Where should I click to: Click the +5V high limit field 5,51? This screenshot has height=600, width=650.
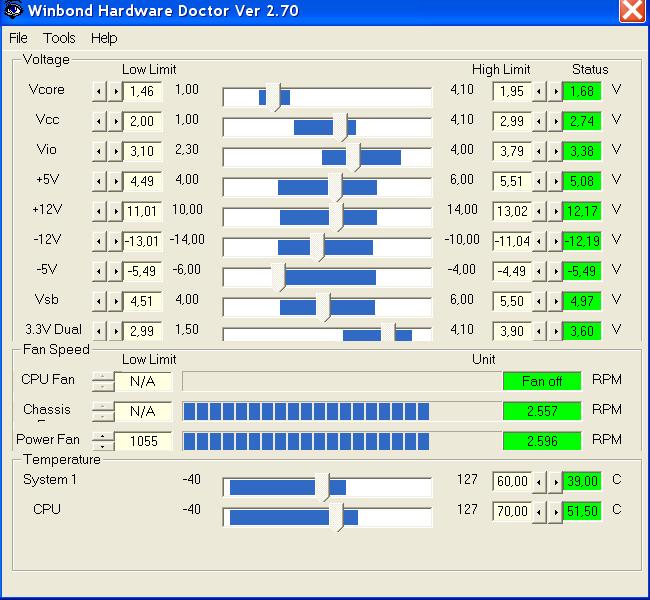(512, 181)
